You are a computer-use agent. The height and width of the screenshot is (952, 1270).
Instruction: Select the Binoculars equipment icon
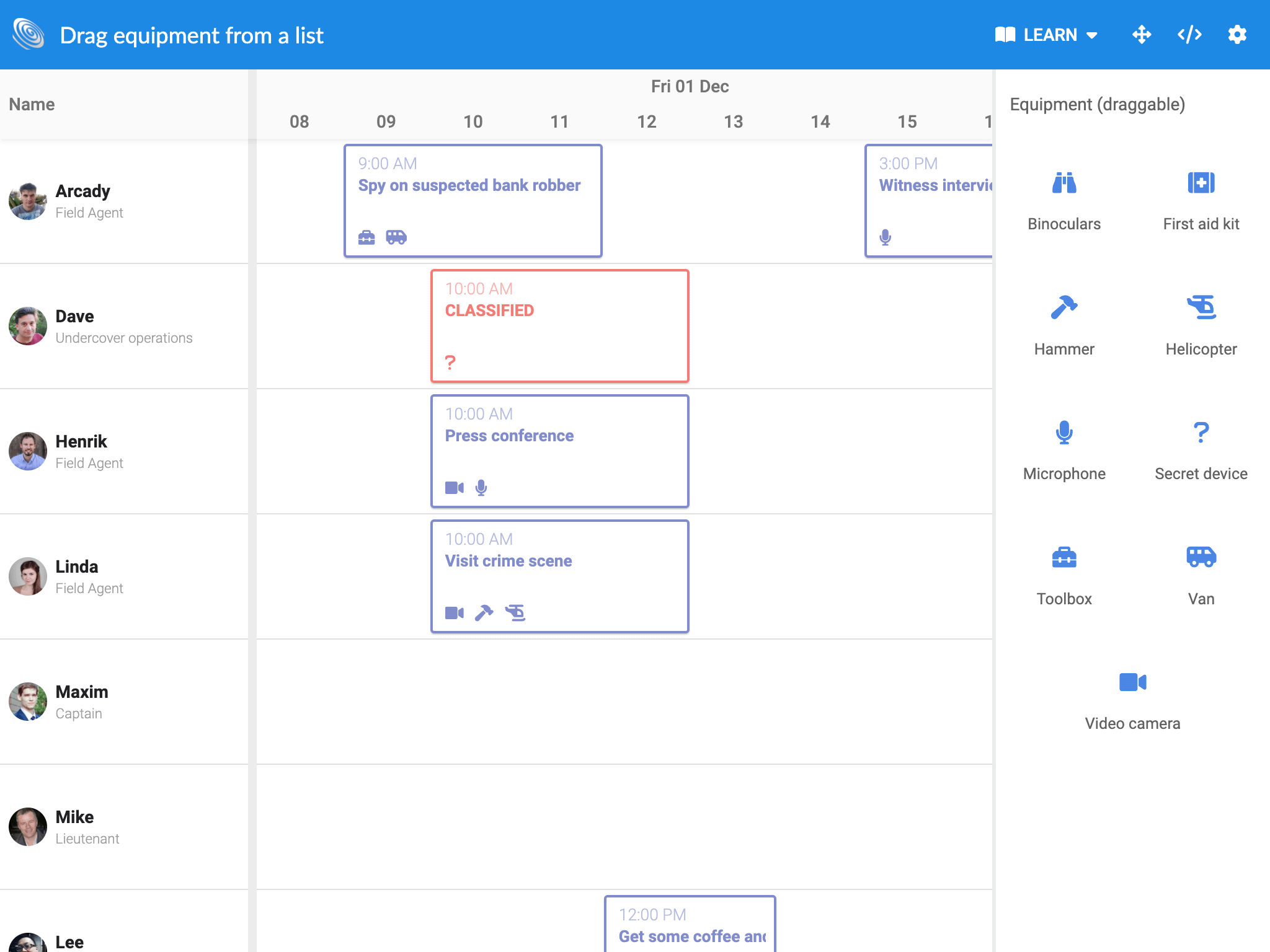click(x=1063, y=183)
